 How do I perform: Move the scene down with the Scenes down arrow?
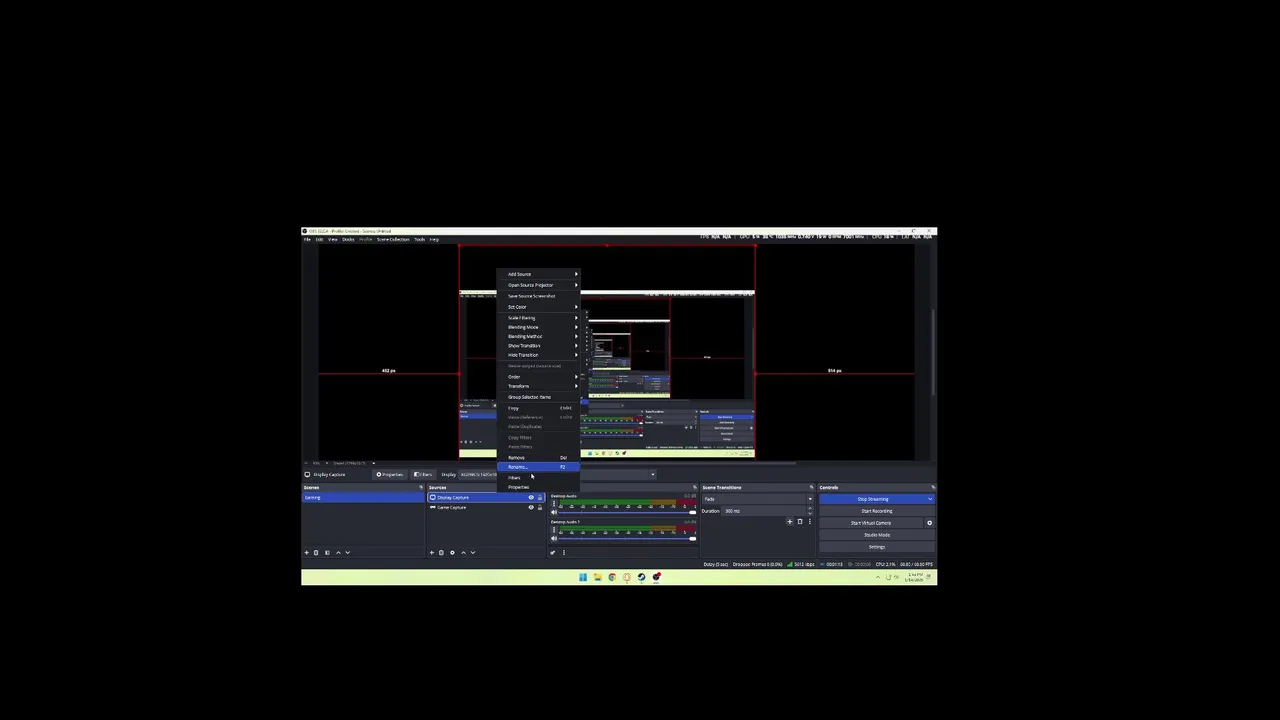point(348,552)
